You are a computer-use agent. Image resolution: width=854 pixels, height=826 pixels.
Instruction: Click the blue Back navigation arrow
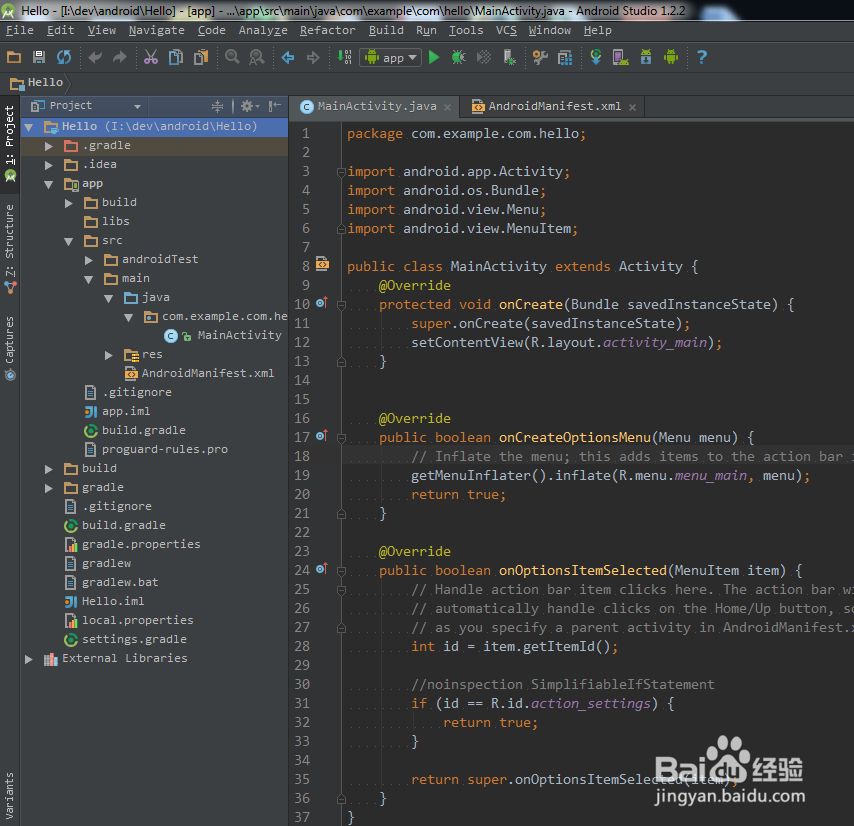(288, 57)
